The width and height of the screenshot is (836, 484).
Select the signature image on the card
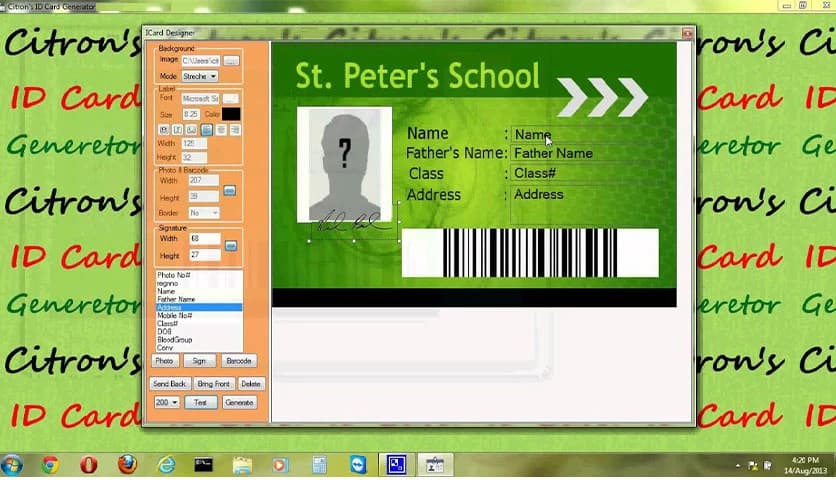[354, 222]
